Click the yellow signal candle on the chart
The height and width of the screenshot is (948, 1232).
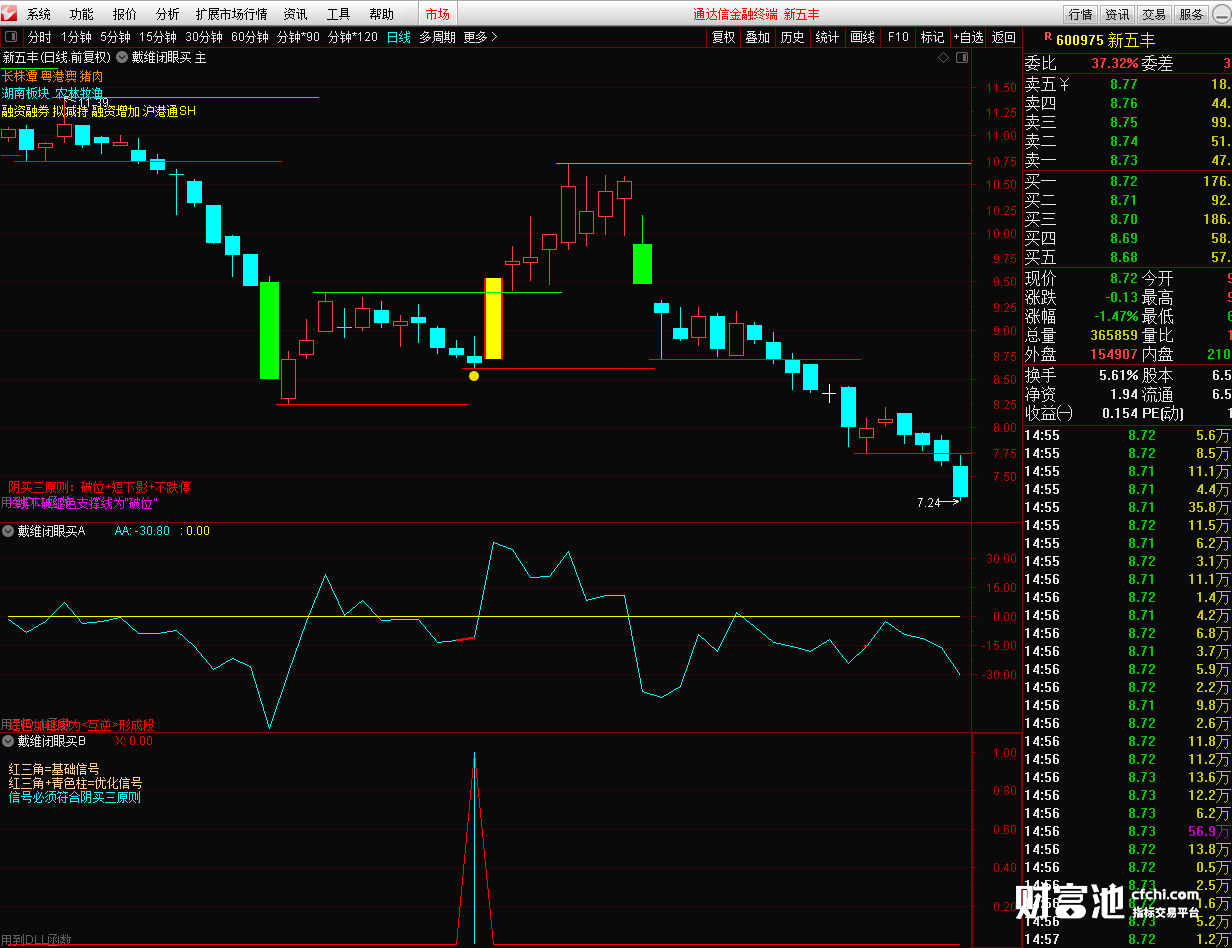pyautogui.click(x=493, y=318)
